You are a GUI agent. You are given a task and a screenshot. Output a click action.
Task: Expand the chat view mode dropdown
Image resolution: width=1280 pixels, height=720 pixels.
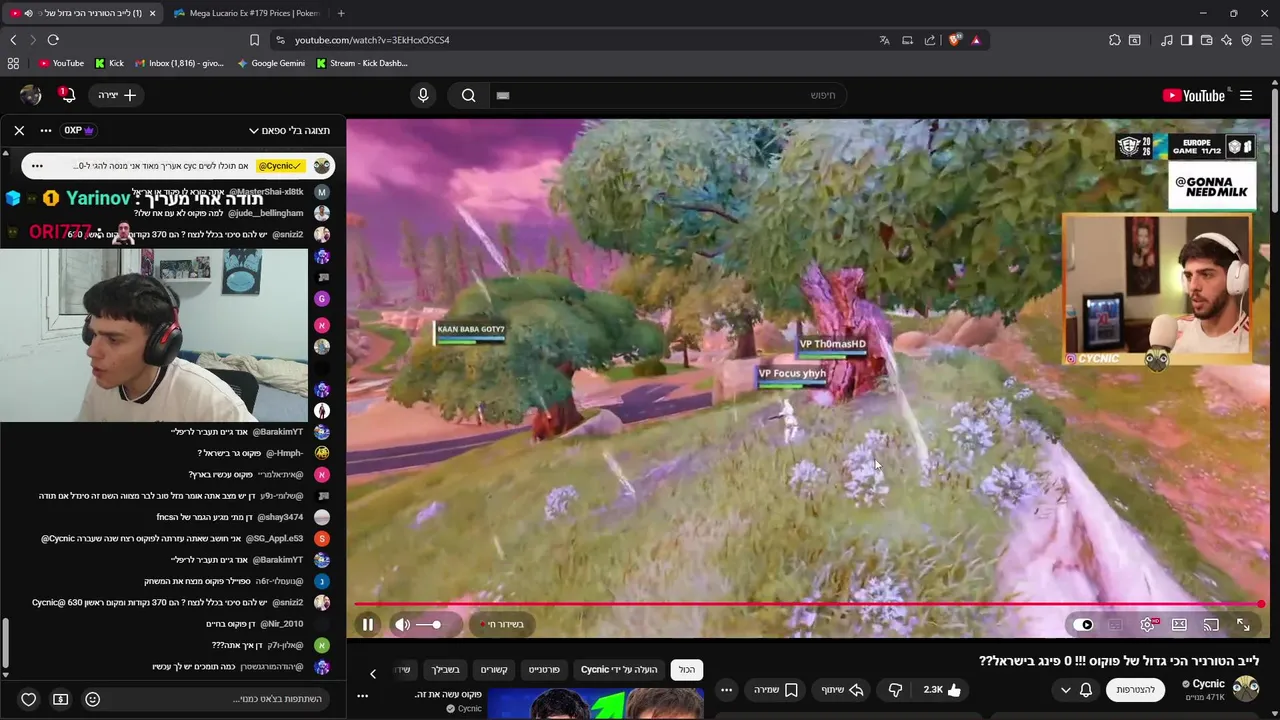coord(290,131)
